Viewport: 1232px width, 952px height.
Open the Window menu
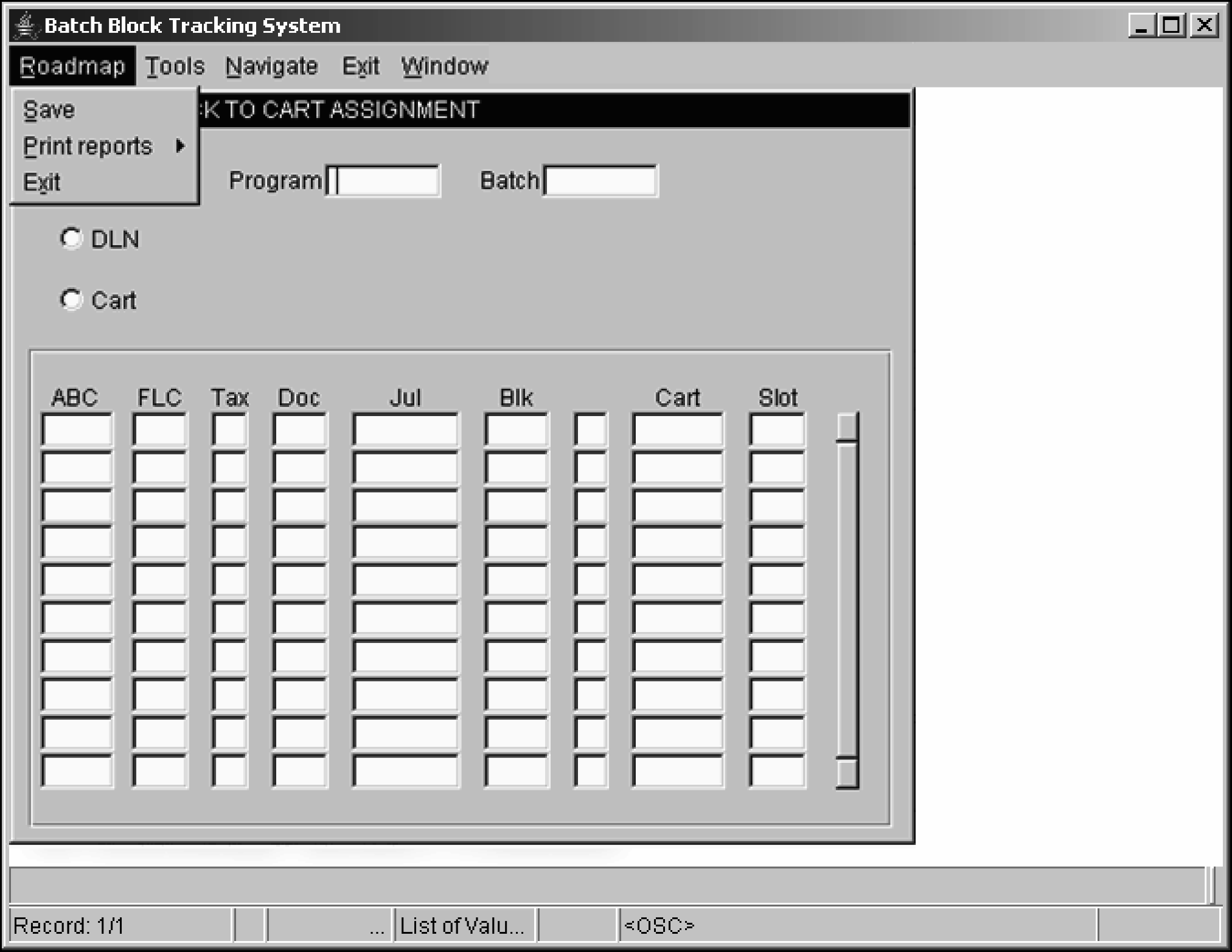(x=444, y=66)
